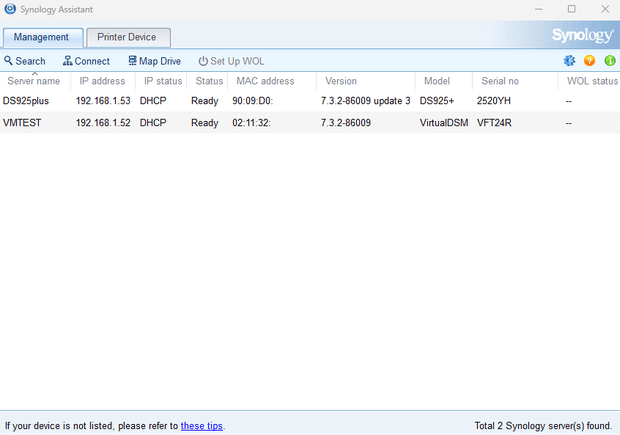Image resolution: width=620 pixels, height=435 pixels.
Task: Switch to the Management tab
Action: coord(43,38)
